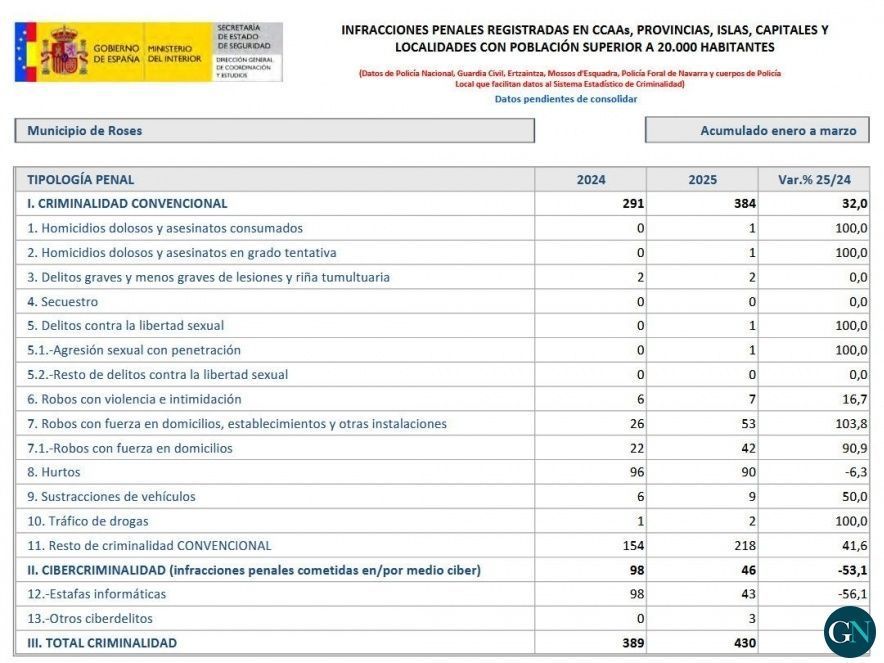Click total value 389 for 2024
This screenshot has width=884, height=663.
(634, 643)
